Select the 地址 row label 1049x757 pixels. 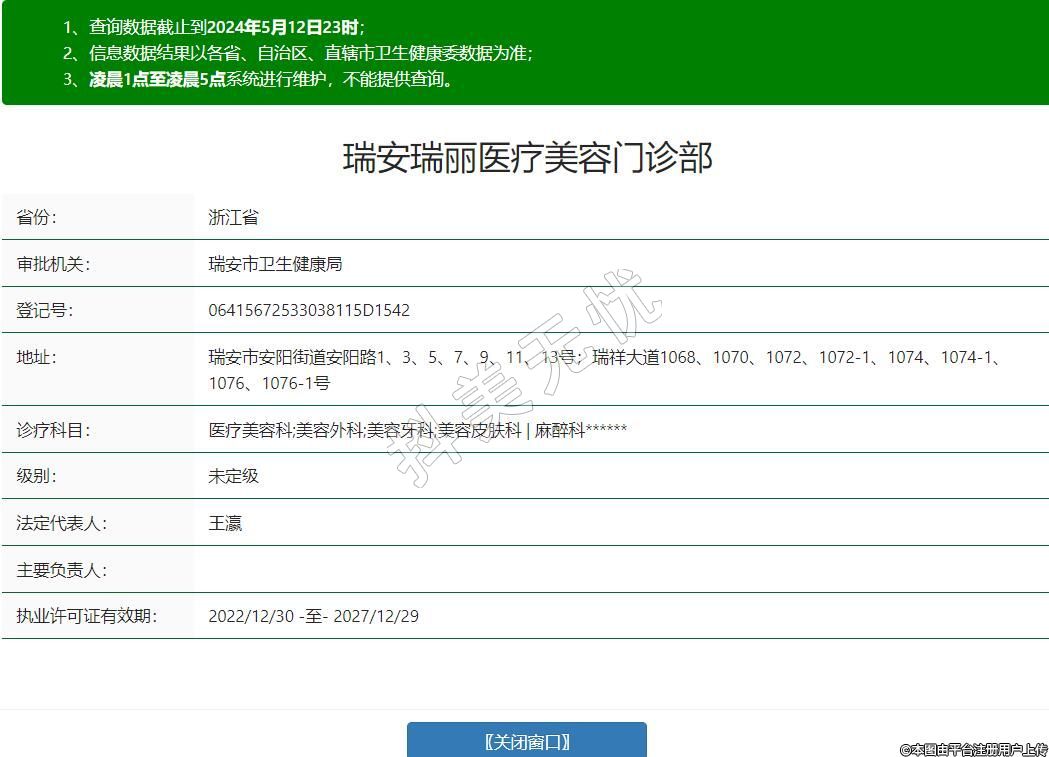pyautogui.click(x=37, y=357)
